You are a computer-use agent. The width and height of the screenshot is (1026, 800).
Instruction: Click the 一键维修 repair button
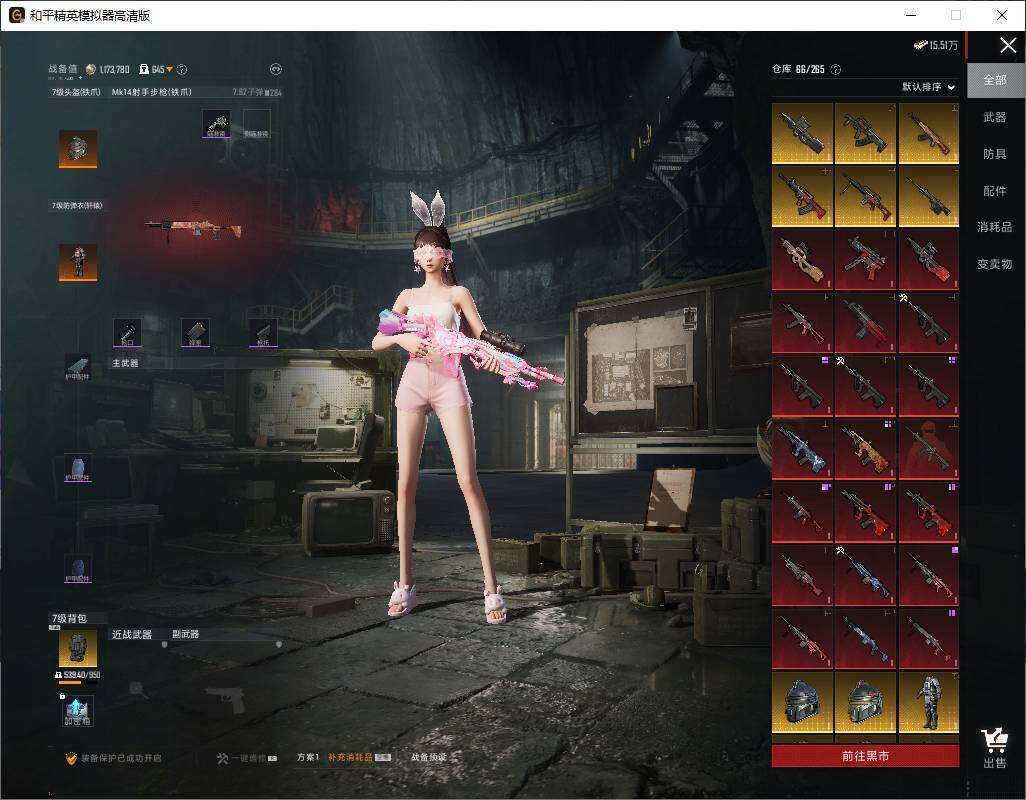247,758
